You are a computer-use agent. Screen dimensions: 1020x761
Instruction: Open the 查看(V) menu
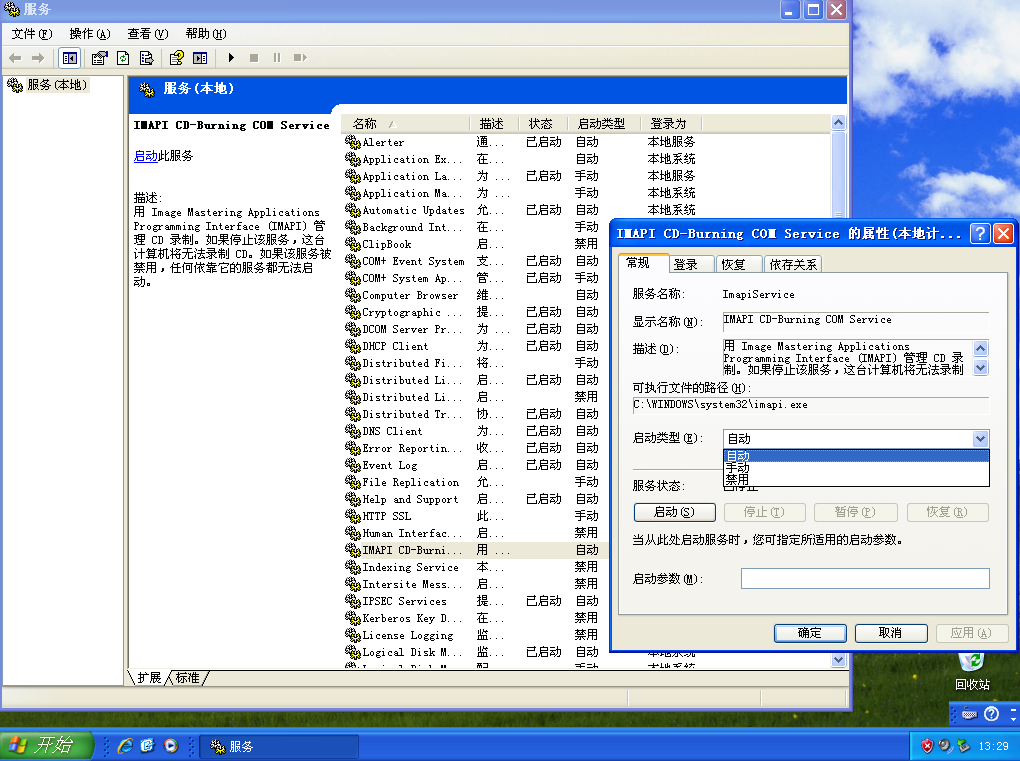[148, 34]
